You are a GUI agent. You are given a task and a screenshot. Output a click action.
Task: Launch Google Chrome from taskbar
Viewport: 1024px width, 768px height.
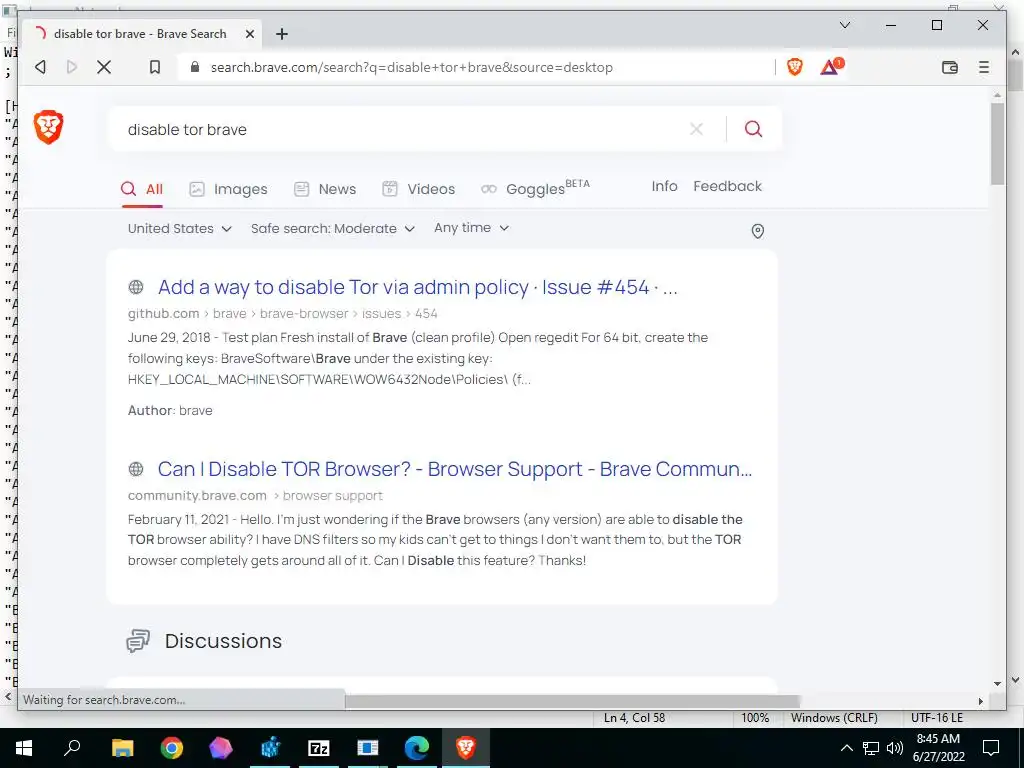[x=172, y=748]
